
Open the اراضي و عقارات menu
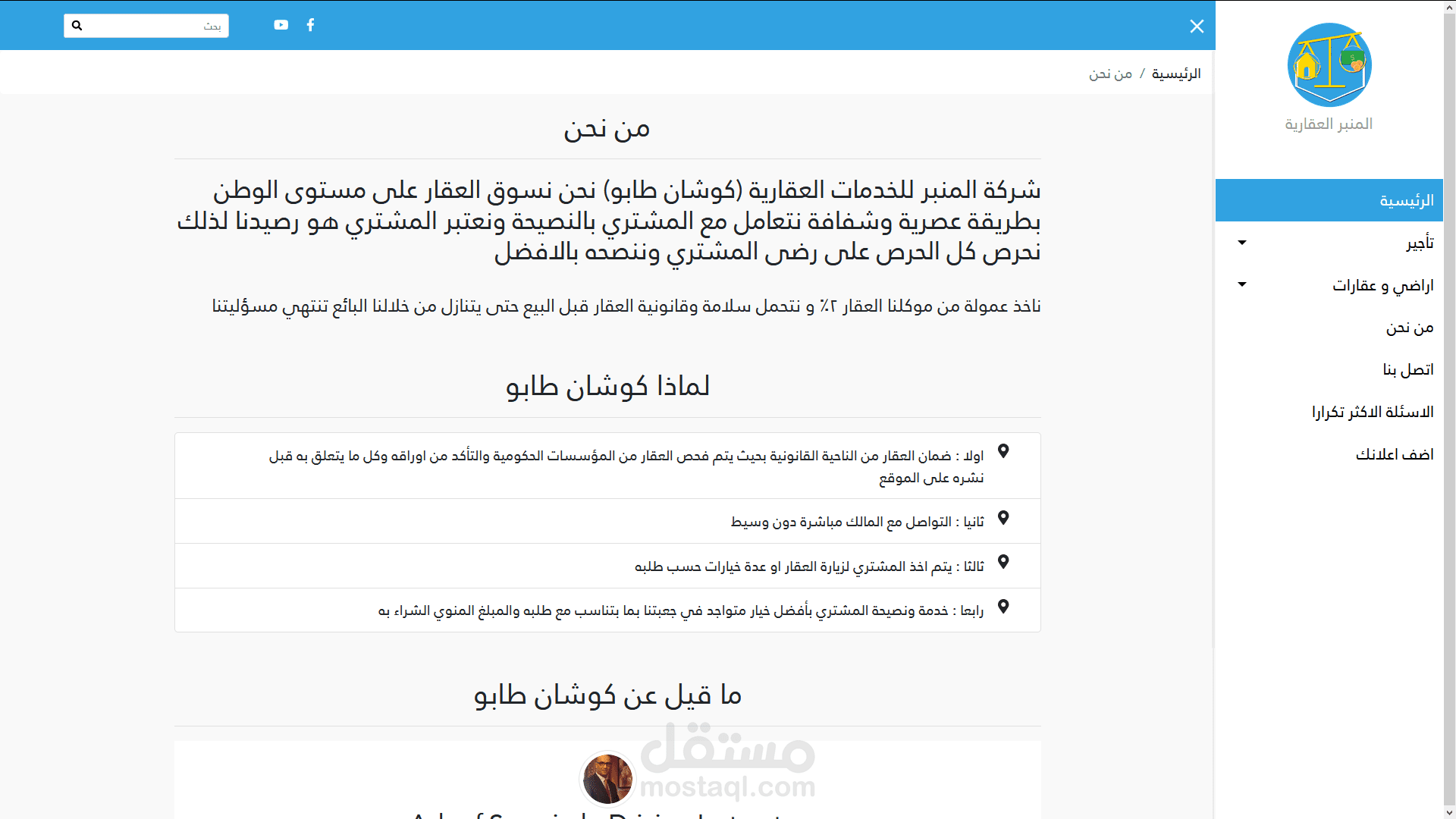[1382, 286]
